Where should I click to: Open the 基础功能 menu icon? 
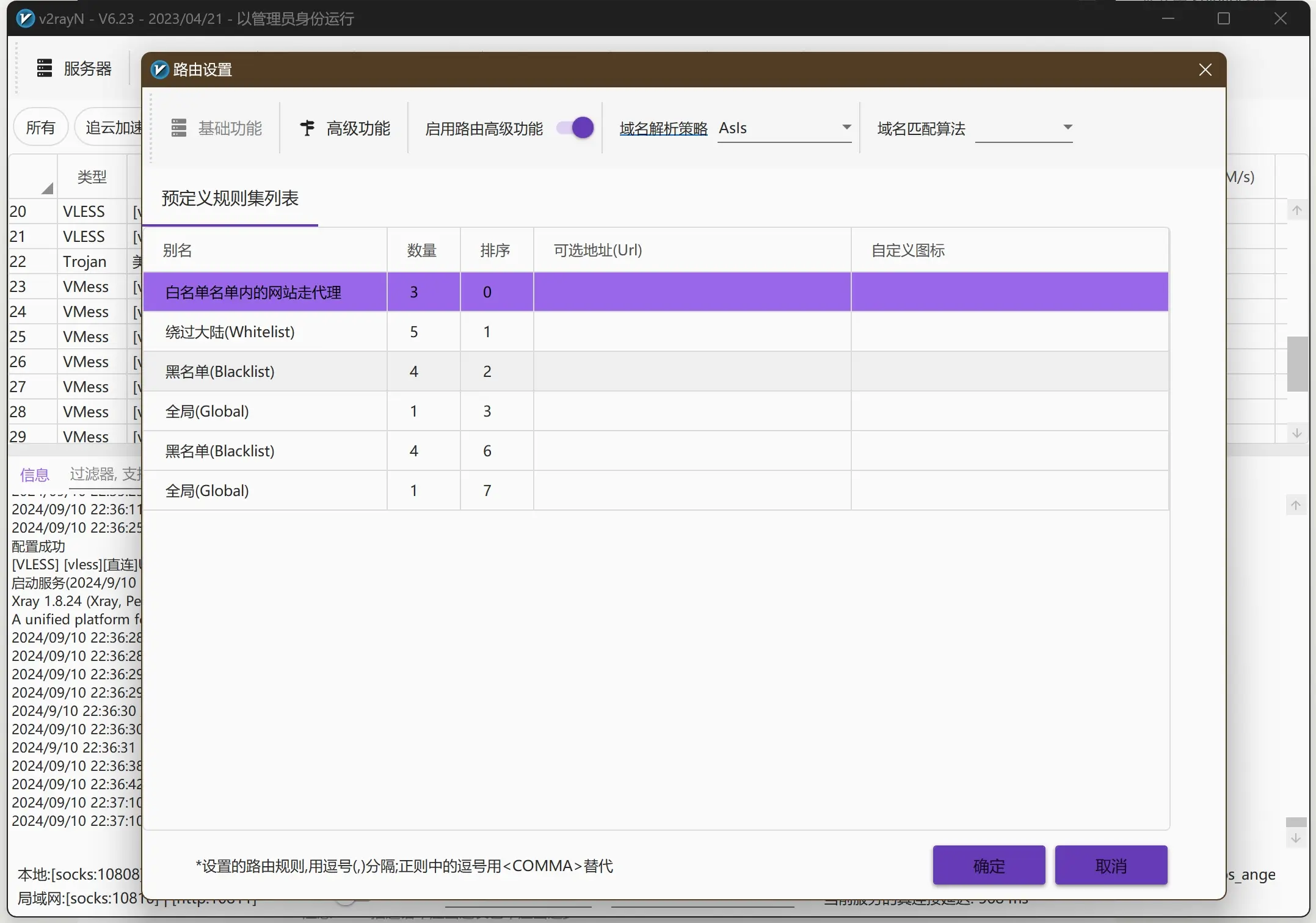coord(178,128)
